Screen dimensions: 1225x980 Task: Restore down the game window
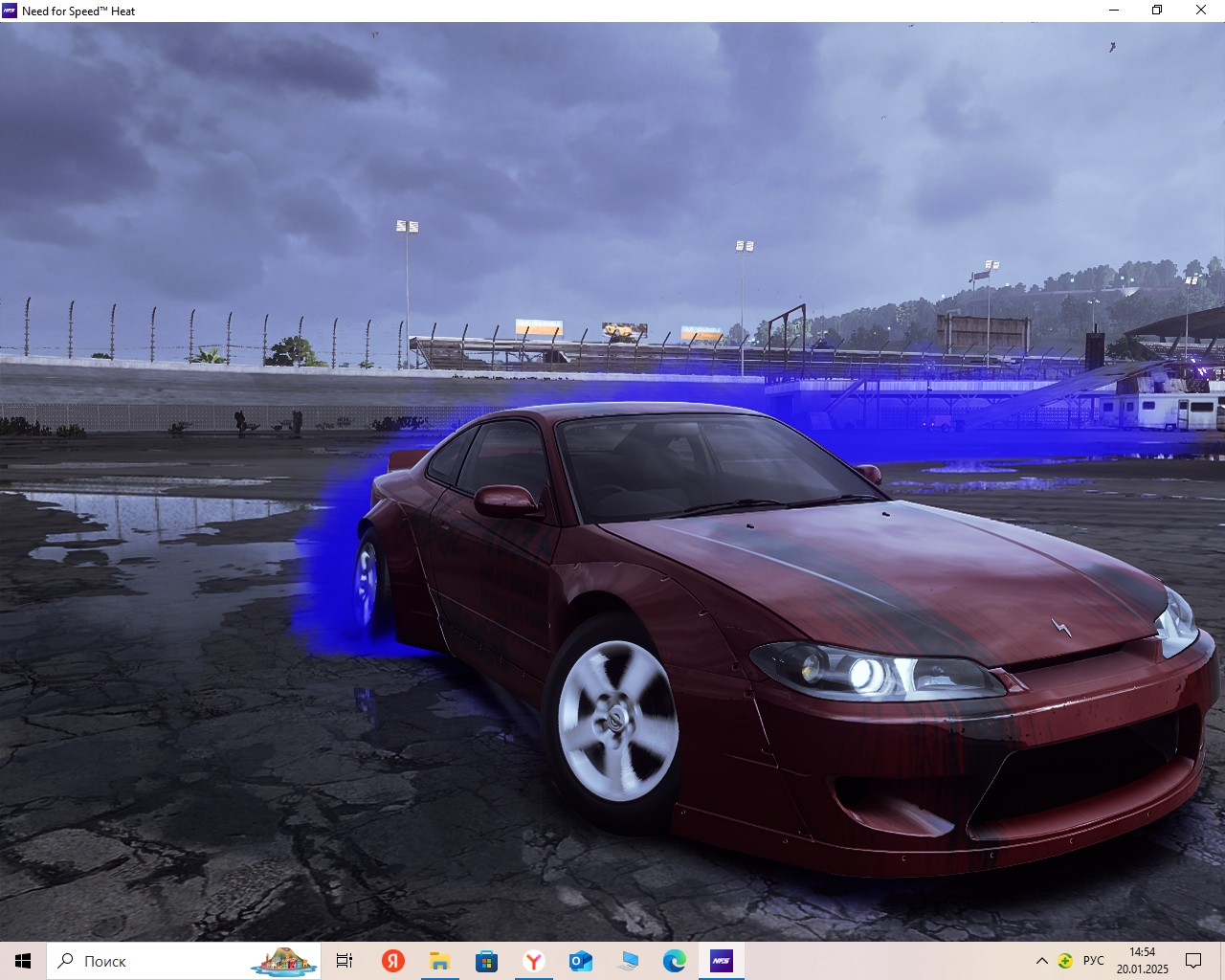coord(1157,11)
